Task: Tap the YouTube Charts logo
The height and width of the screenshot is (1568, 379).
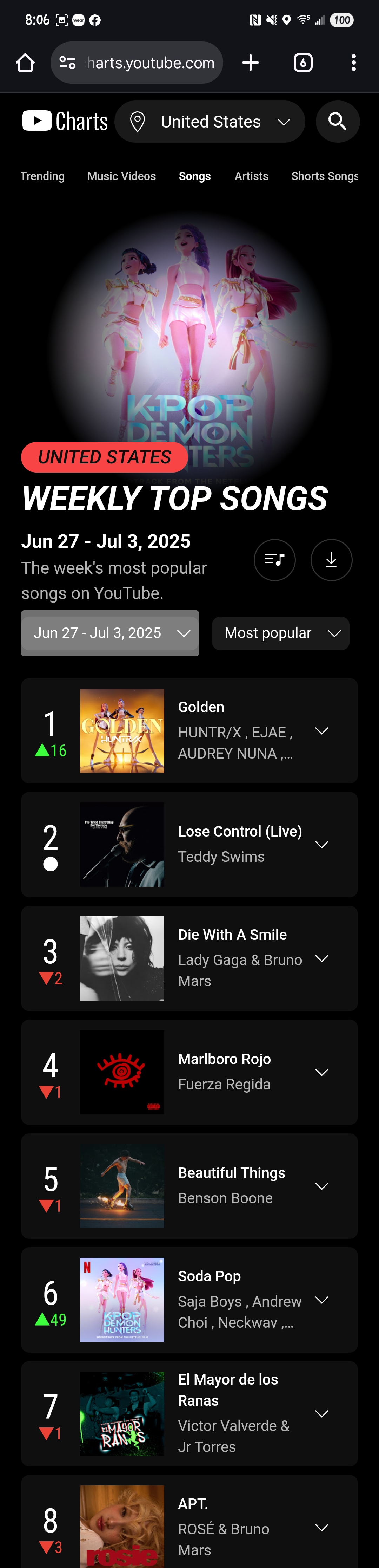Action: pyautogui.click(x=65, y=121)
